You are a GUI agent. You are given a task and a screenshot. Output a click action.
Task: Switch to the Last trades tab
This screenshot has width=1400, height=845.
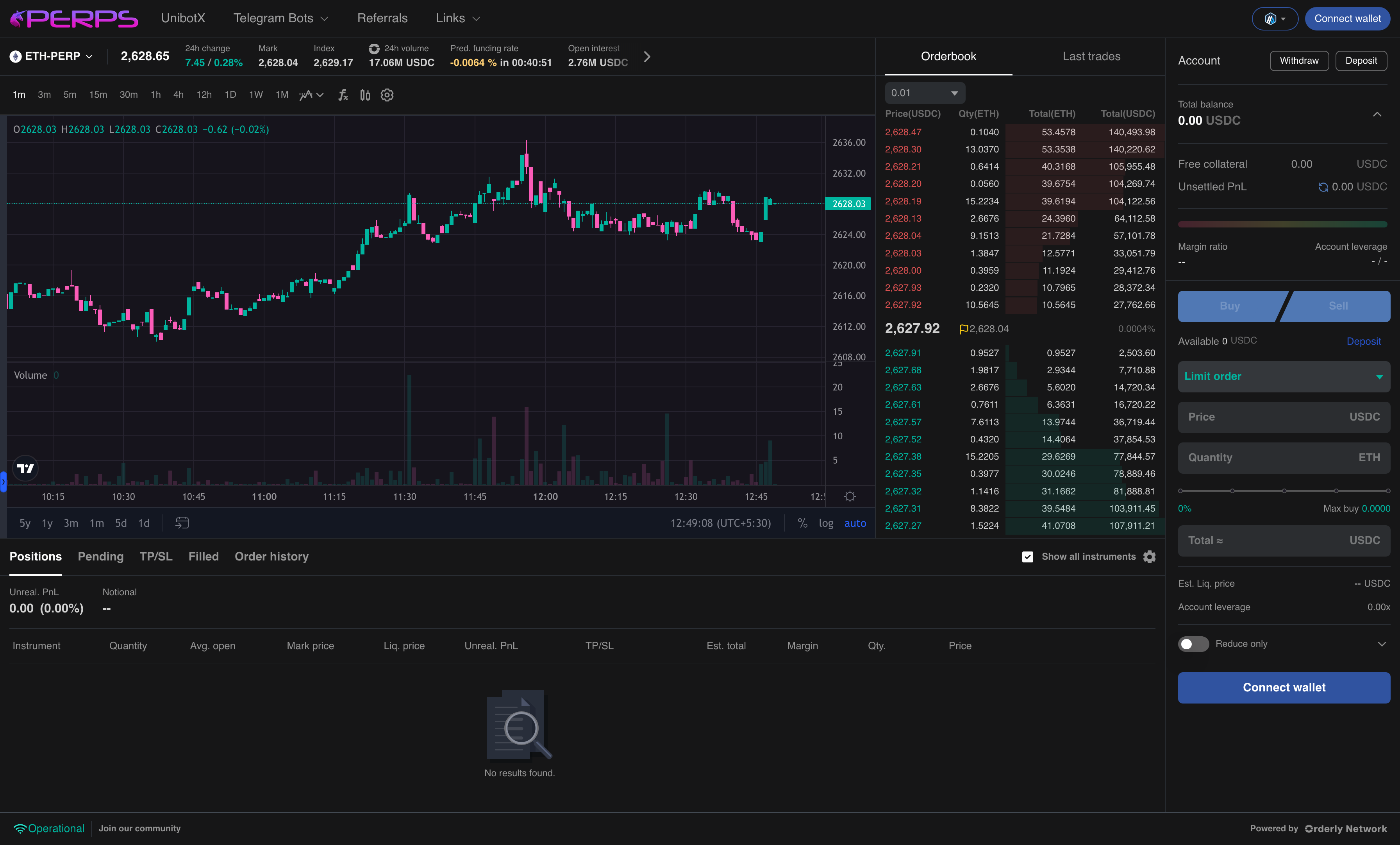click(x=1091, y=56)
